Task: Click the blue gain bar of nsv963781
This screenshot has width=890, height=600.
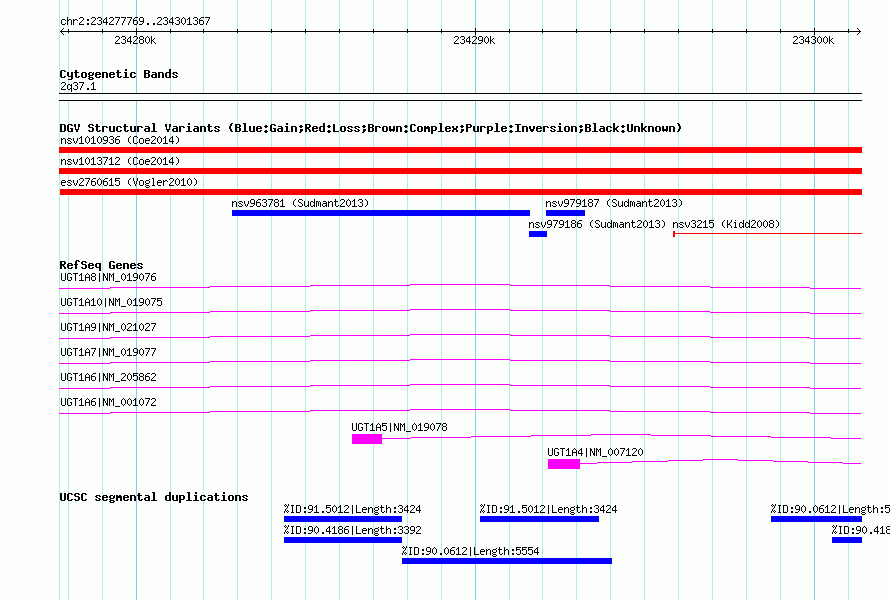Action: (x=381, y=213)
